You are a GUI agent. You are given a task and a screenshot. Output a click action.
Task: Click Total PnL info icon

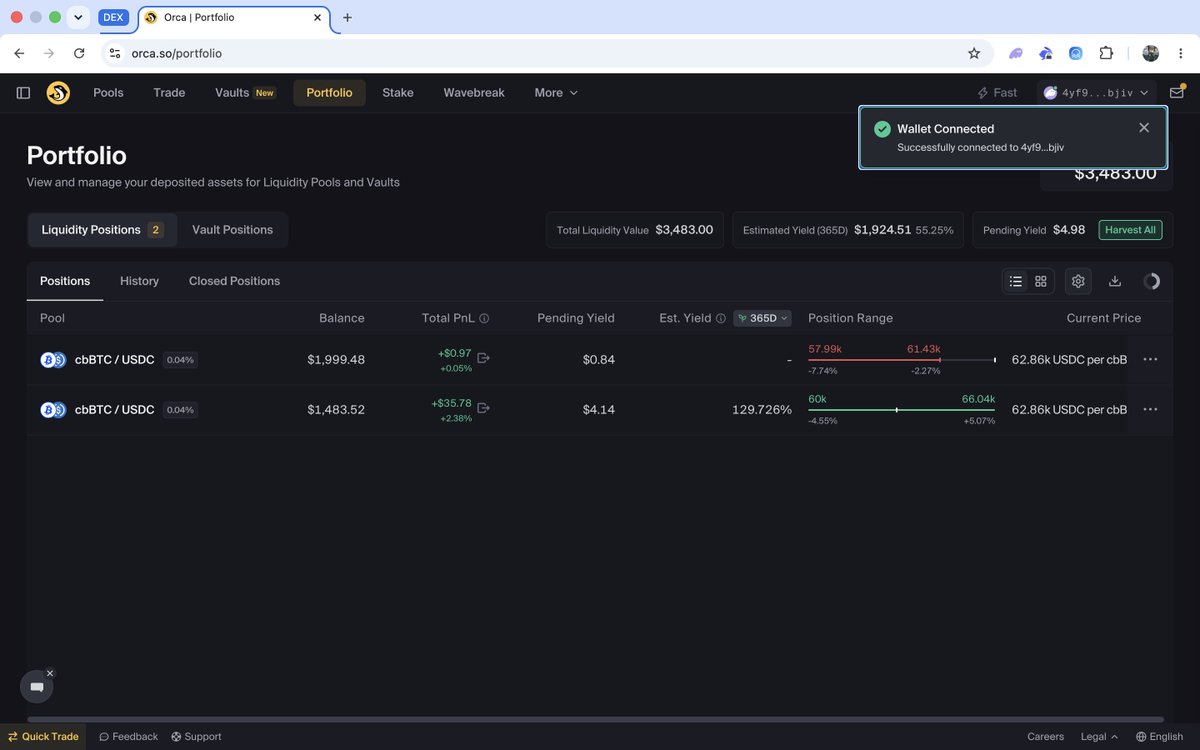click(484, 318)
